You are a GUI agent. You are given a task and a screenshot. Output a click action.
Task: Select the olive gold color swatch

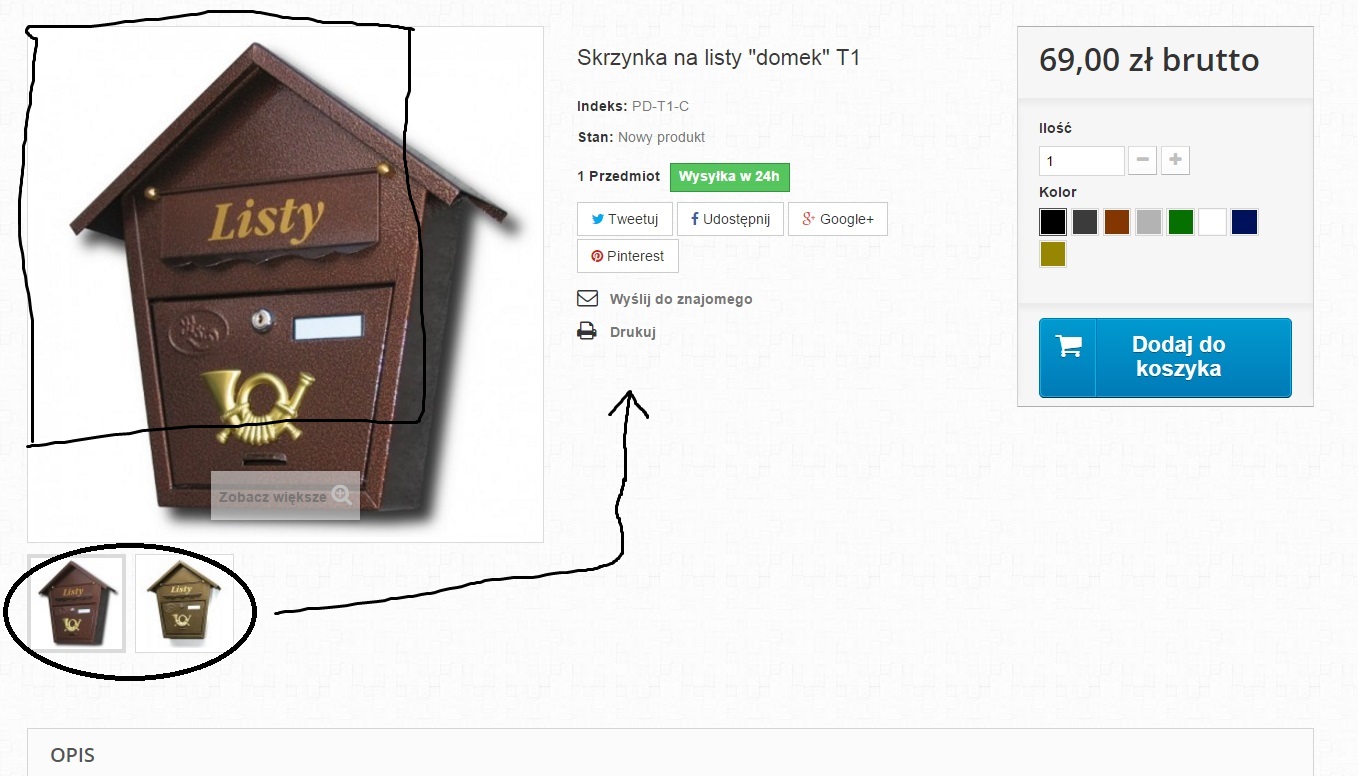pos(1053,254)
